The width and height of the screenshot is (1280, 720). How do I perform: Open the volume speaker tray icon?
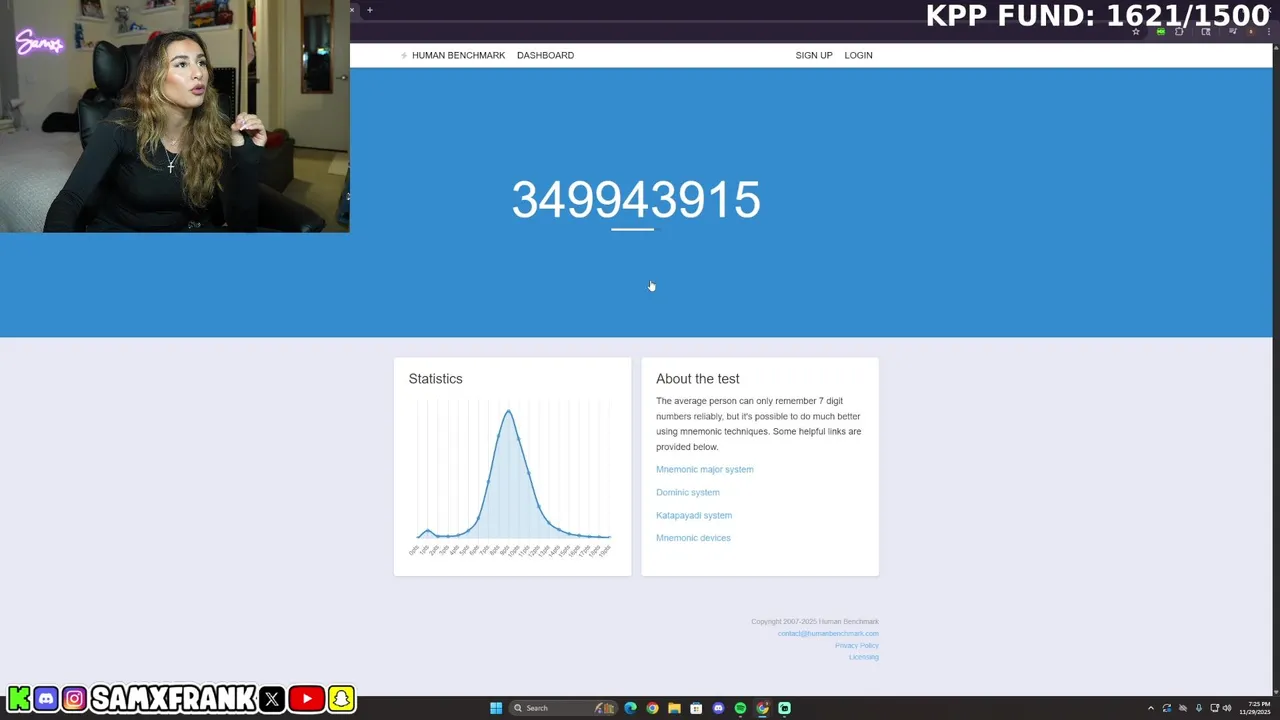click(x=1227, y=708)
